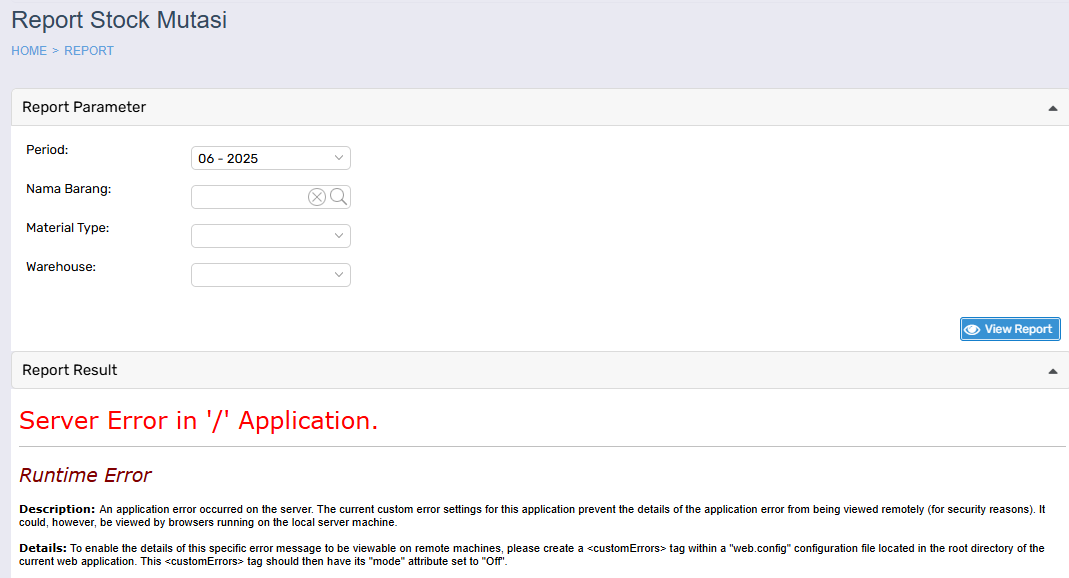Expand the Warehouse dropdown list
Image resolution: width=1069 pixels, height=578 pixels.
(270, 275)
